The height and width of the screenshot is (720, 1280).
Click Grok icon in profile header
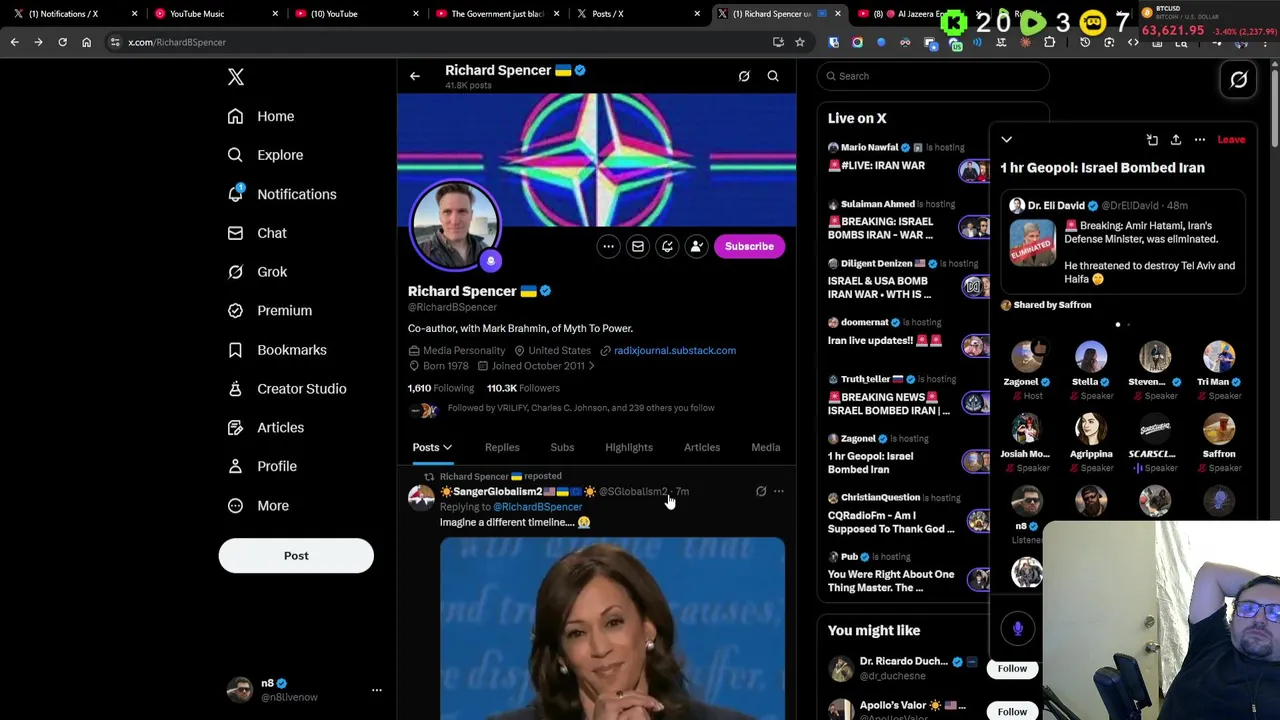[x=744, y=76]
